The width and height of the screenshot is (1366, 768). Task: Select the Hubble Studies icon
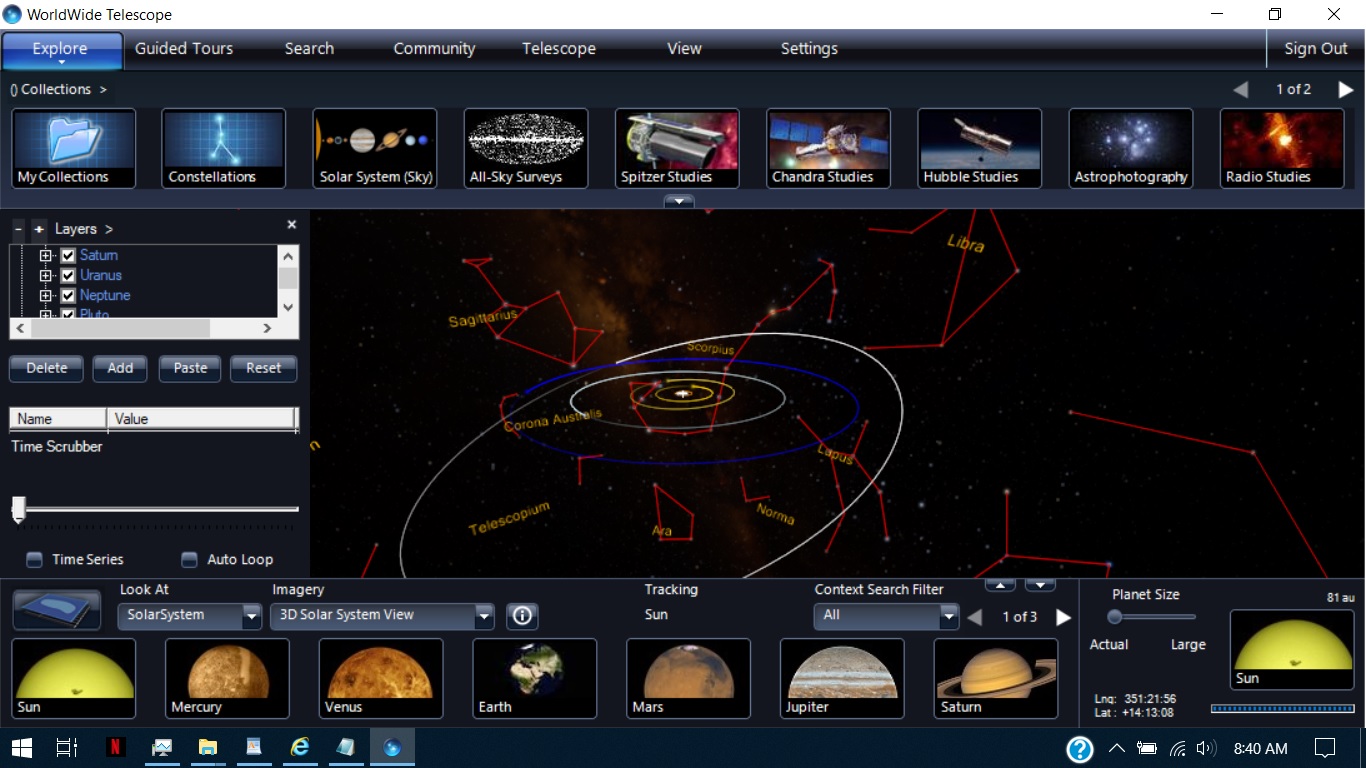click(979, 148)
